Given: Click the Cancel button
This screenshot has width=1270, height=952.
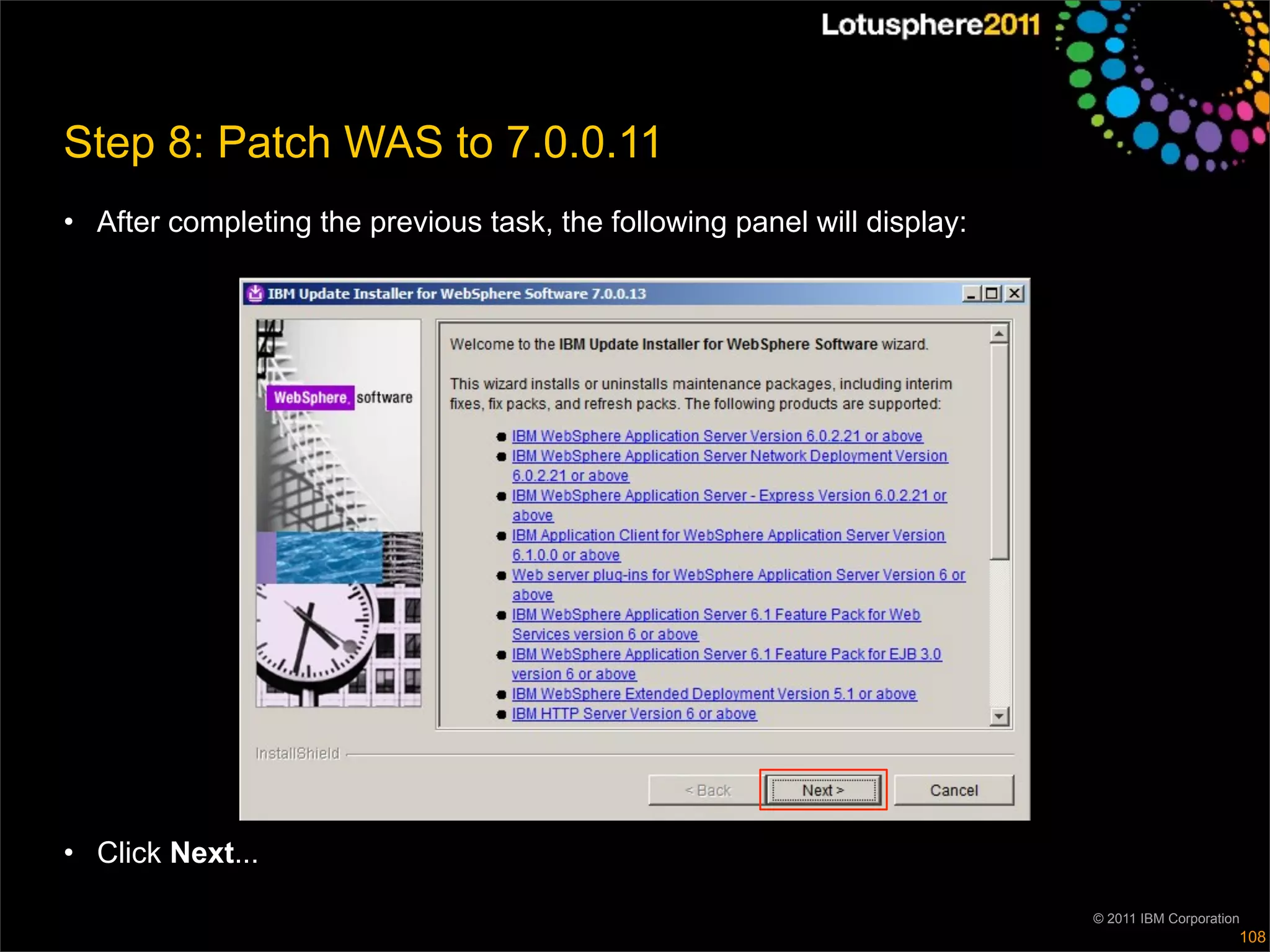Looking at the screenshot, I should coord(954,790).
